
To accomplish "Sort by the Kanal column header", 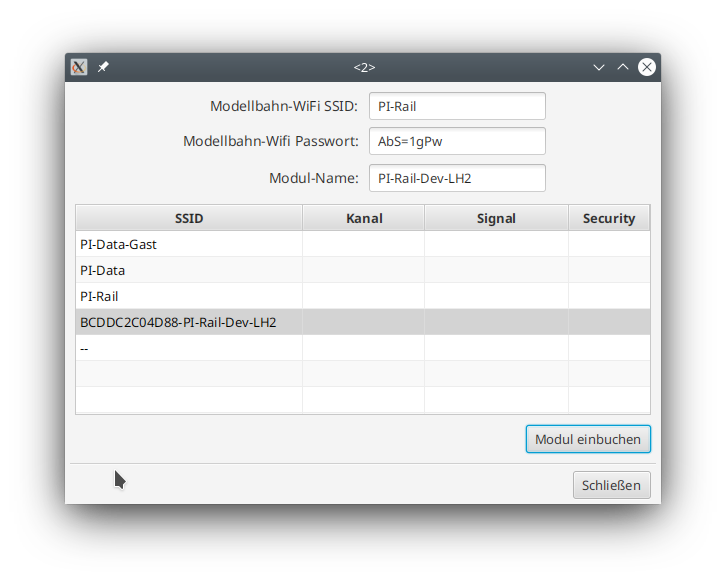I will [x=364, y=218].
